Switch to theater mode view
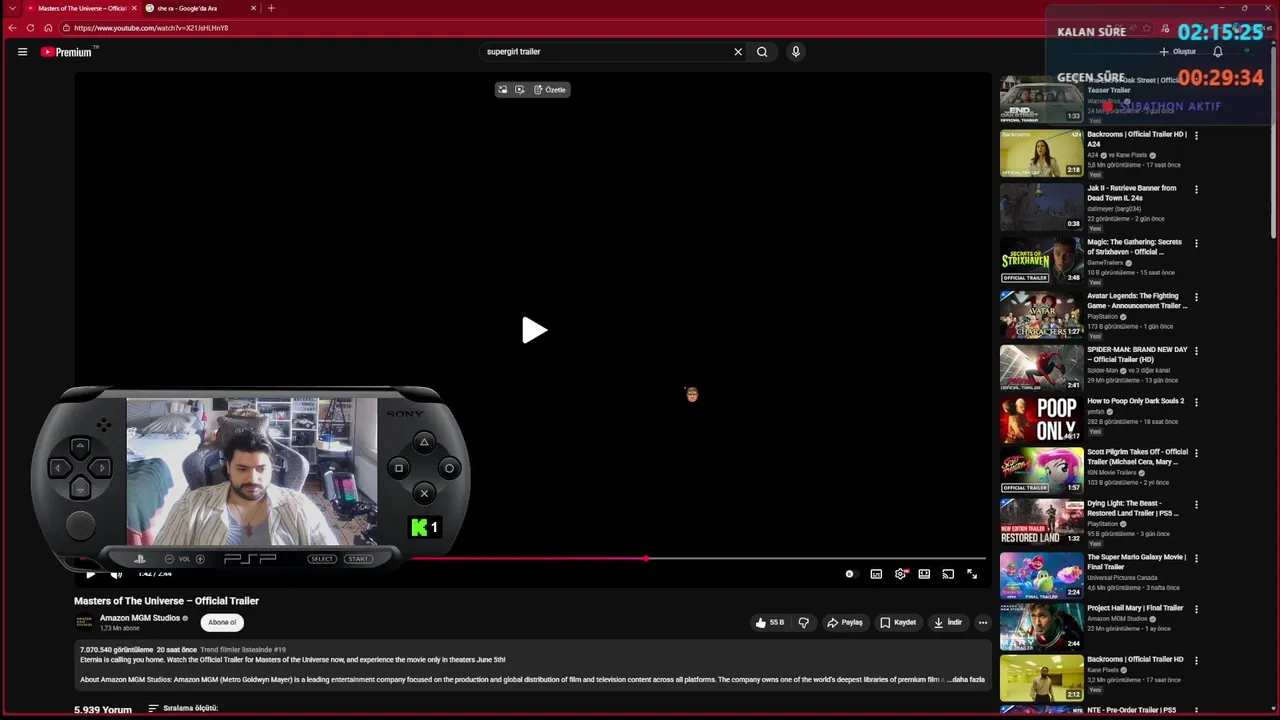 click(x=924, y=574)
